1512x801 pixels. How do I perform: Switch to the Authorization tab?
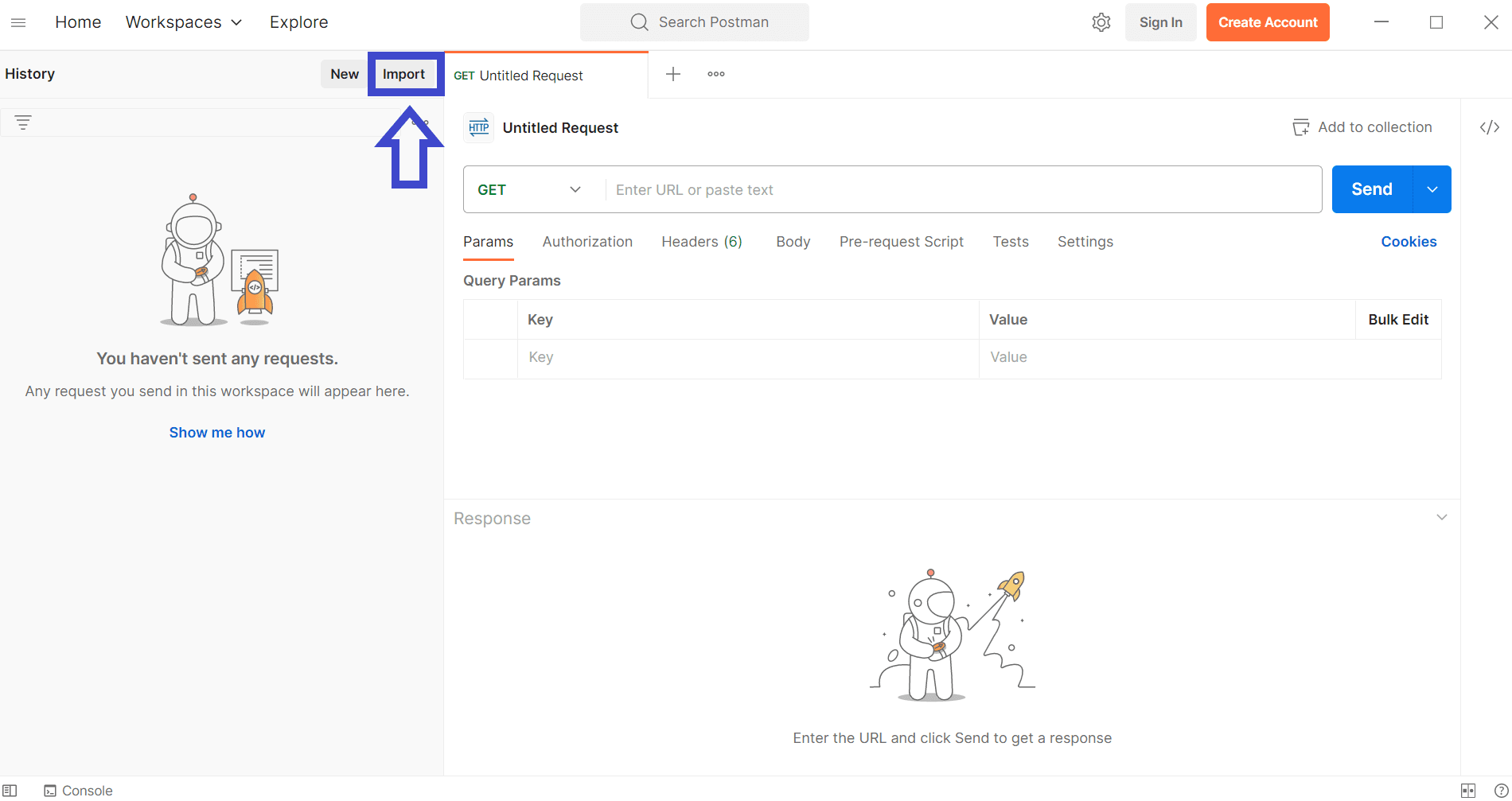[x=587, y=242]
